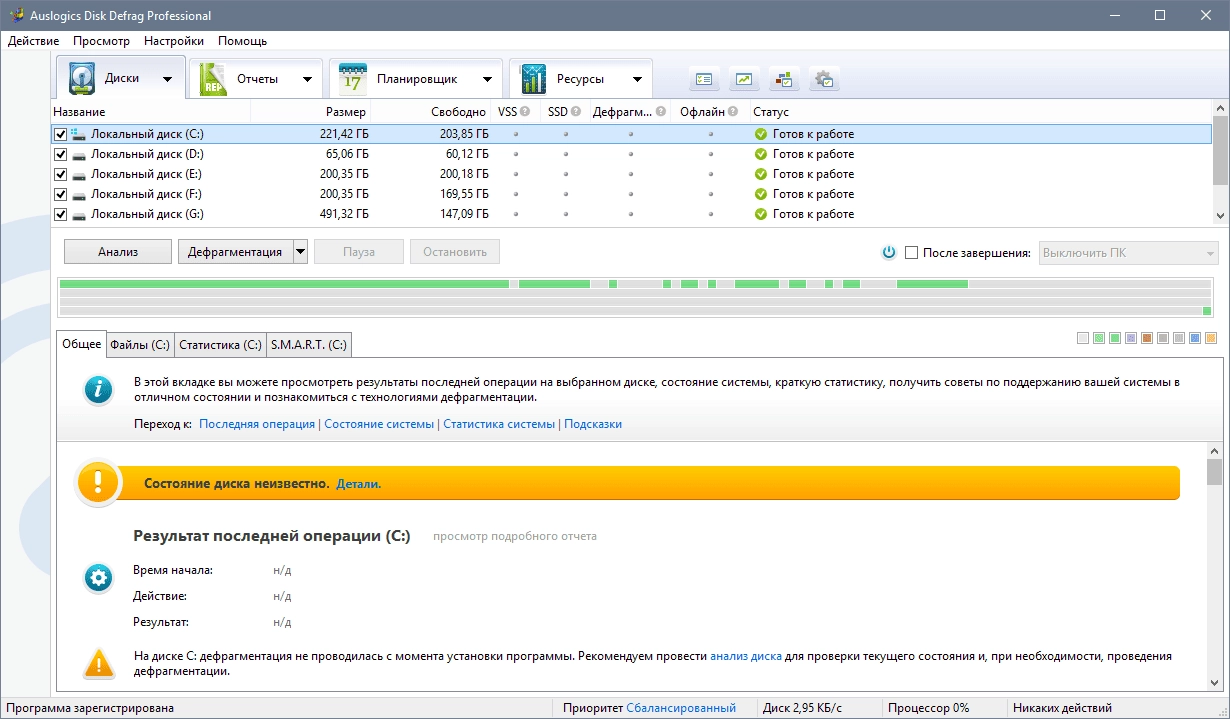The image size is (1230, 719).
Task: Click the exclamation icon on the orange banner
Action: (x=97, y=483)
